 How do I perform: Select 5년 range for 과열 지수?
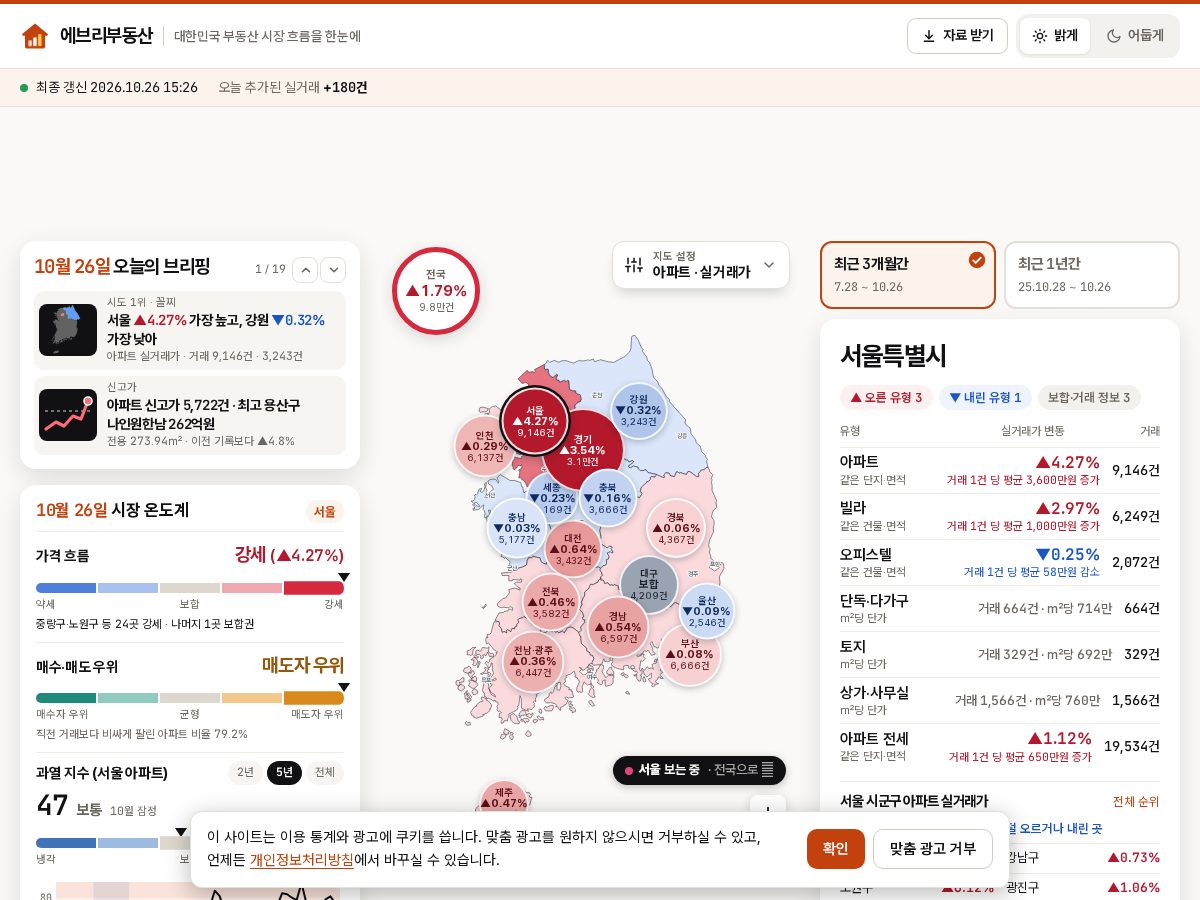(285, 773)
